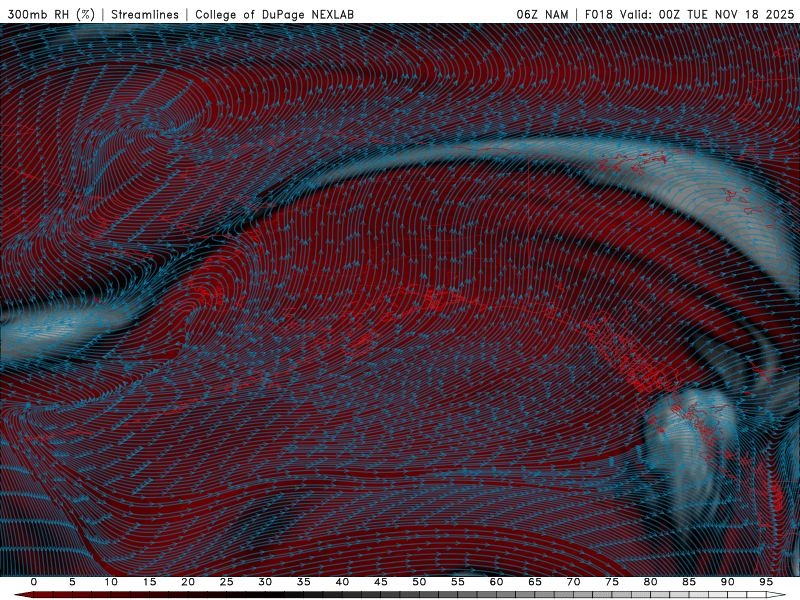Click the colorbar label "55"

pos(458,582)
